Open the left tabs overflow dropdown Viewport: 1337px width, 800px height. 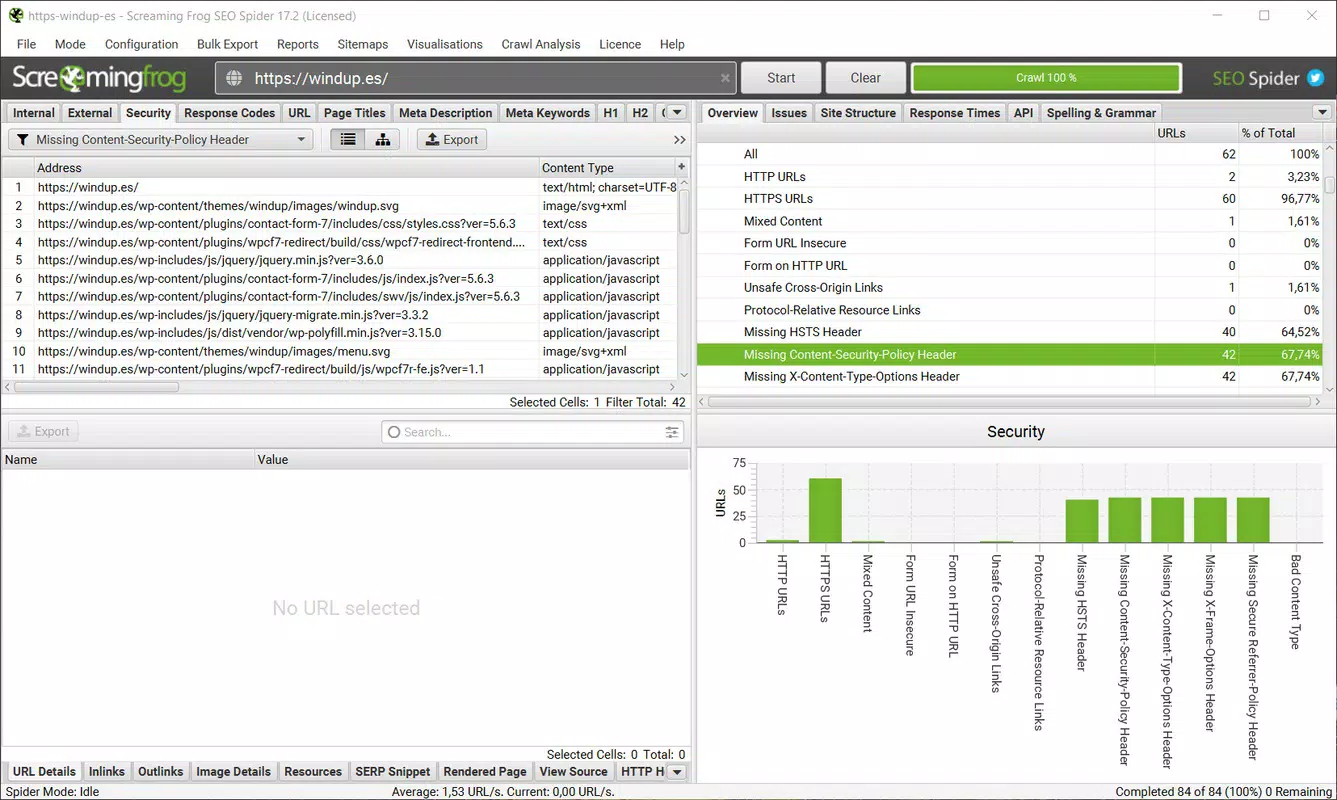(677, 113)
